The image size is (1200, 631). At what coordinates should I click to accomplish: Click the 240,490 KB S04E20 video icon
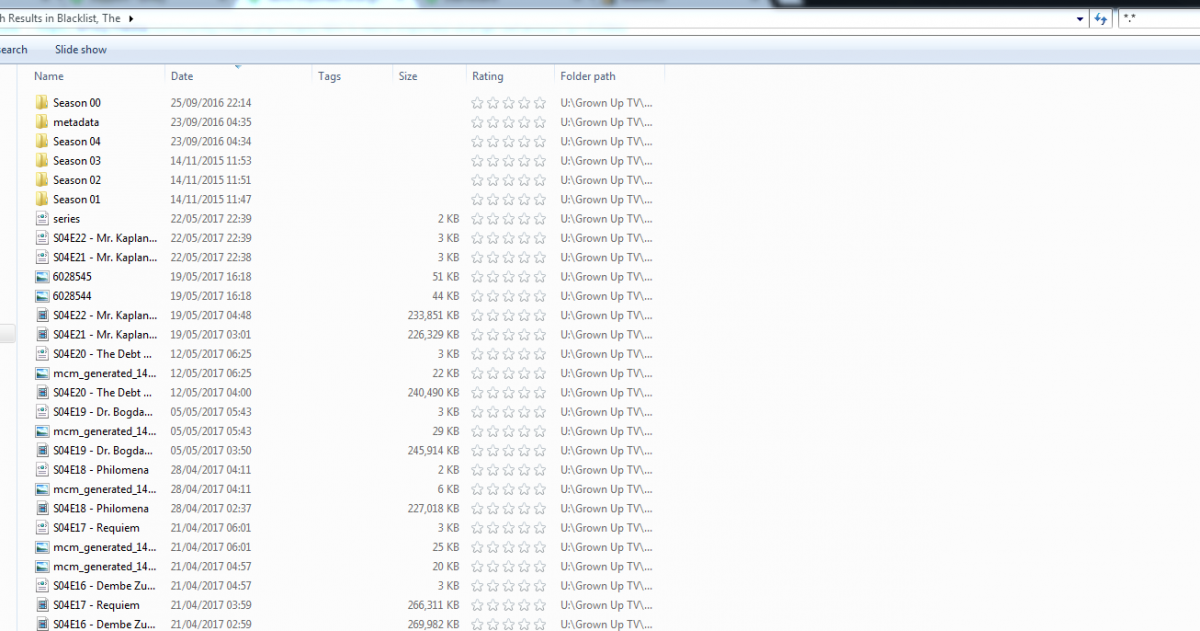coord(41,393)
